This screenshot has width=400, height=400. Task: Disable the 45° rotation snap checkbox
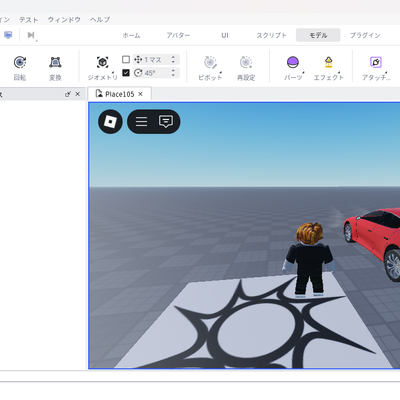(126, 73)
